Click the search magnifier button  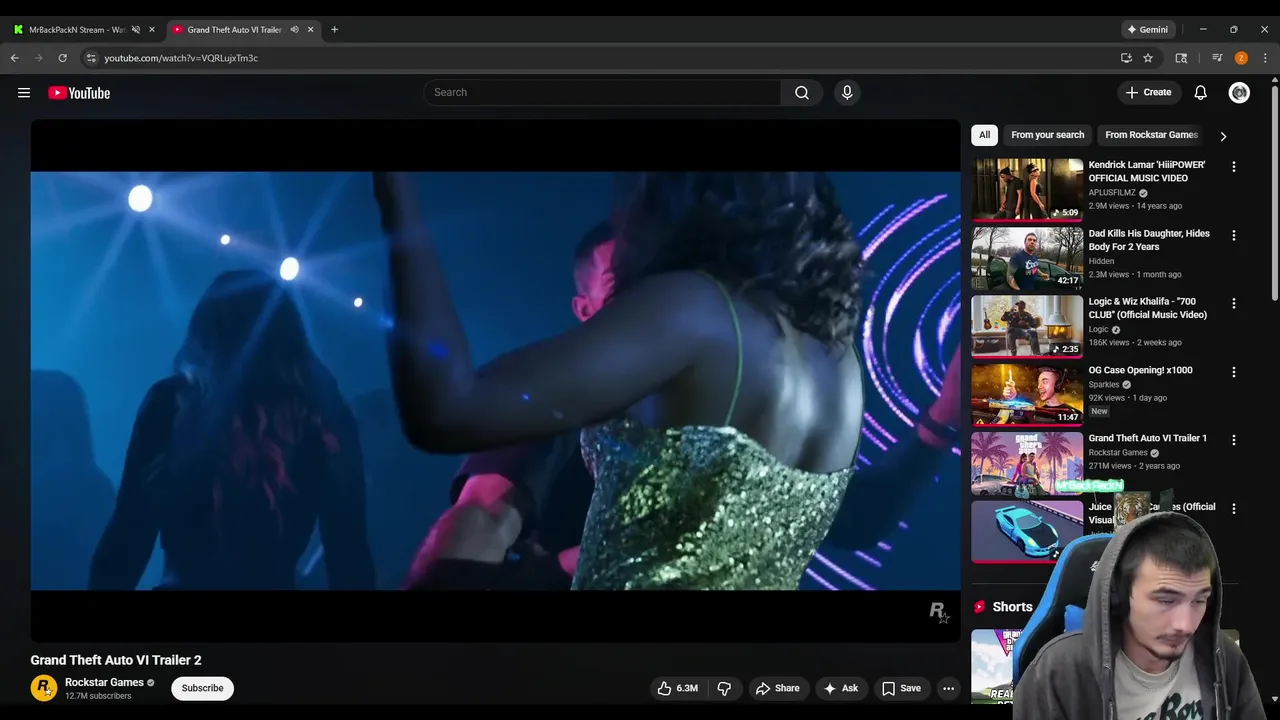click(802, 93)
